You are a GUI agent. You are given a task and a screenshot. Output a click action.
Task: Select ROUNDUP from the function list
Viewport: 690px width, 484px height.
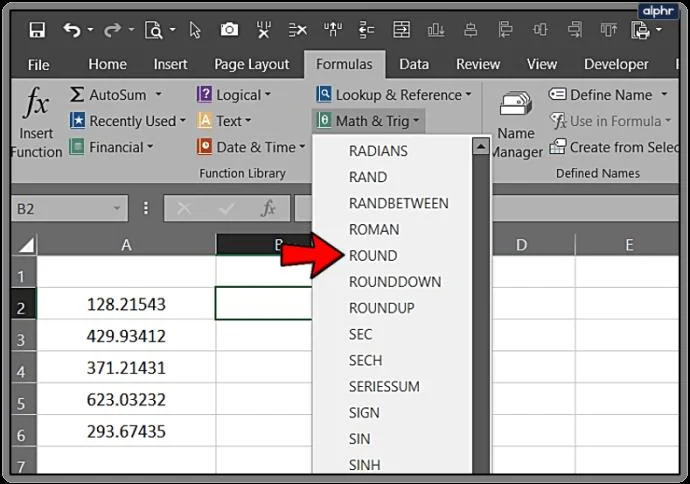coord(393,308)
